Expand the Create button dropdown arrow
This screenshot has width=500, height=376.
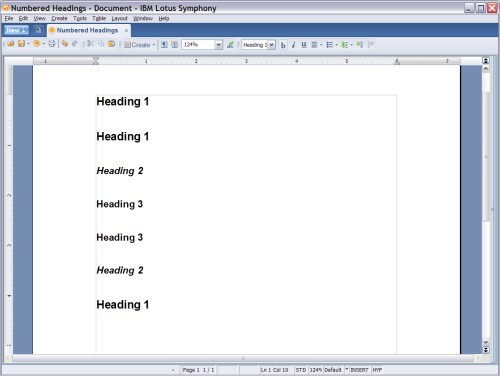pyautogui.click(x=154, y=45)
